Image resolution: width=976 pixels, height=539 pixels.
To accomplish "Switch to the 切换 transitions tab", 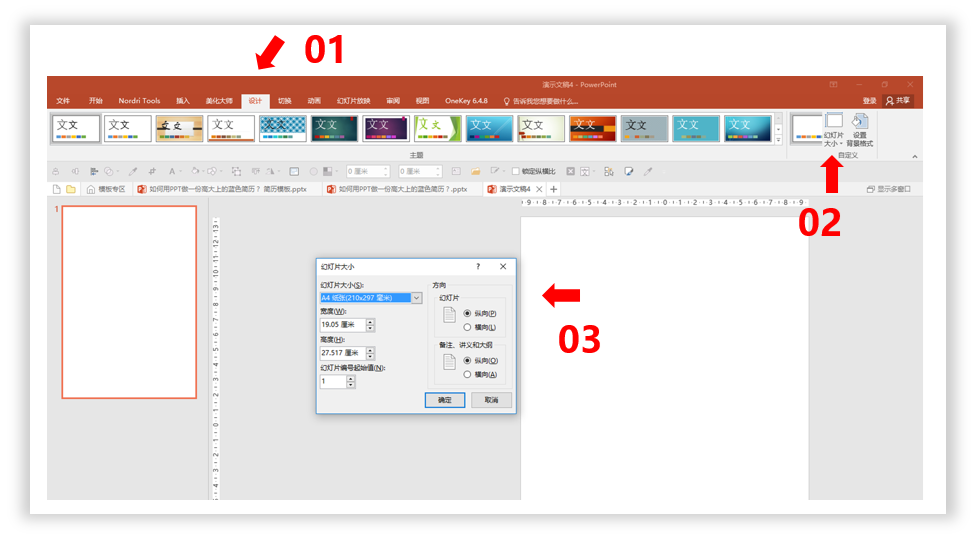I will [284, 101].
